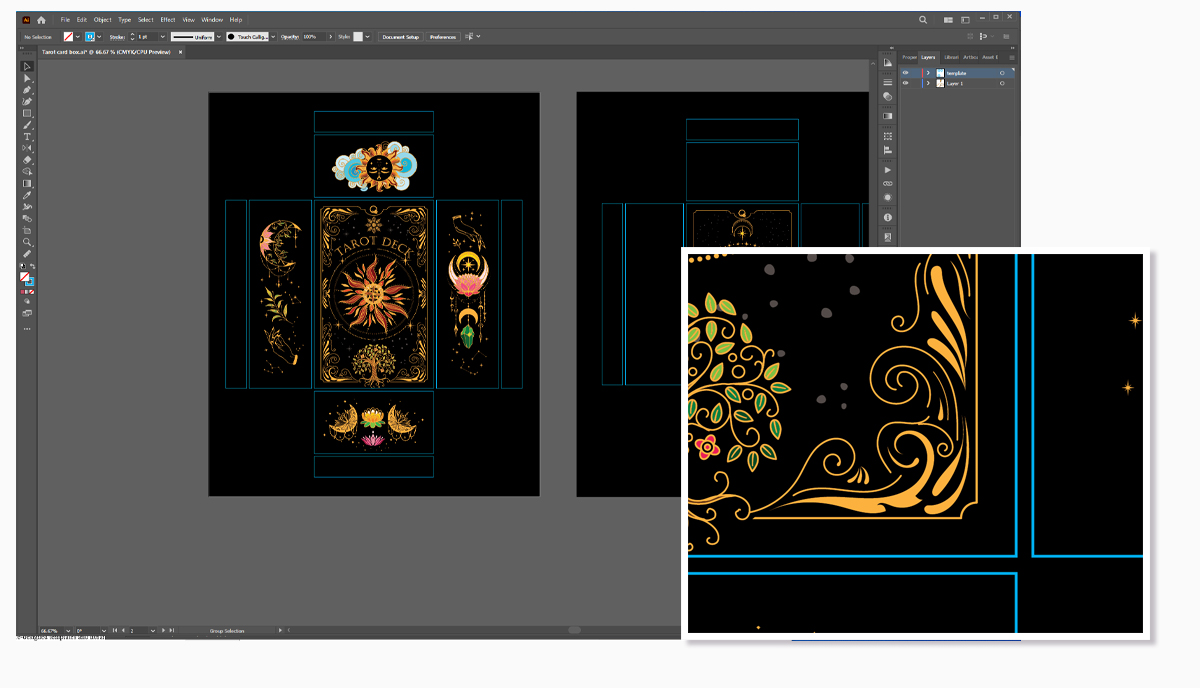This screenshot has width=1200, height=688.
Task: Choose the Rectangle tool
Action: 27,113
